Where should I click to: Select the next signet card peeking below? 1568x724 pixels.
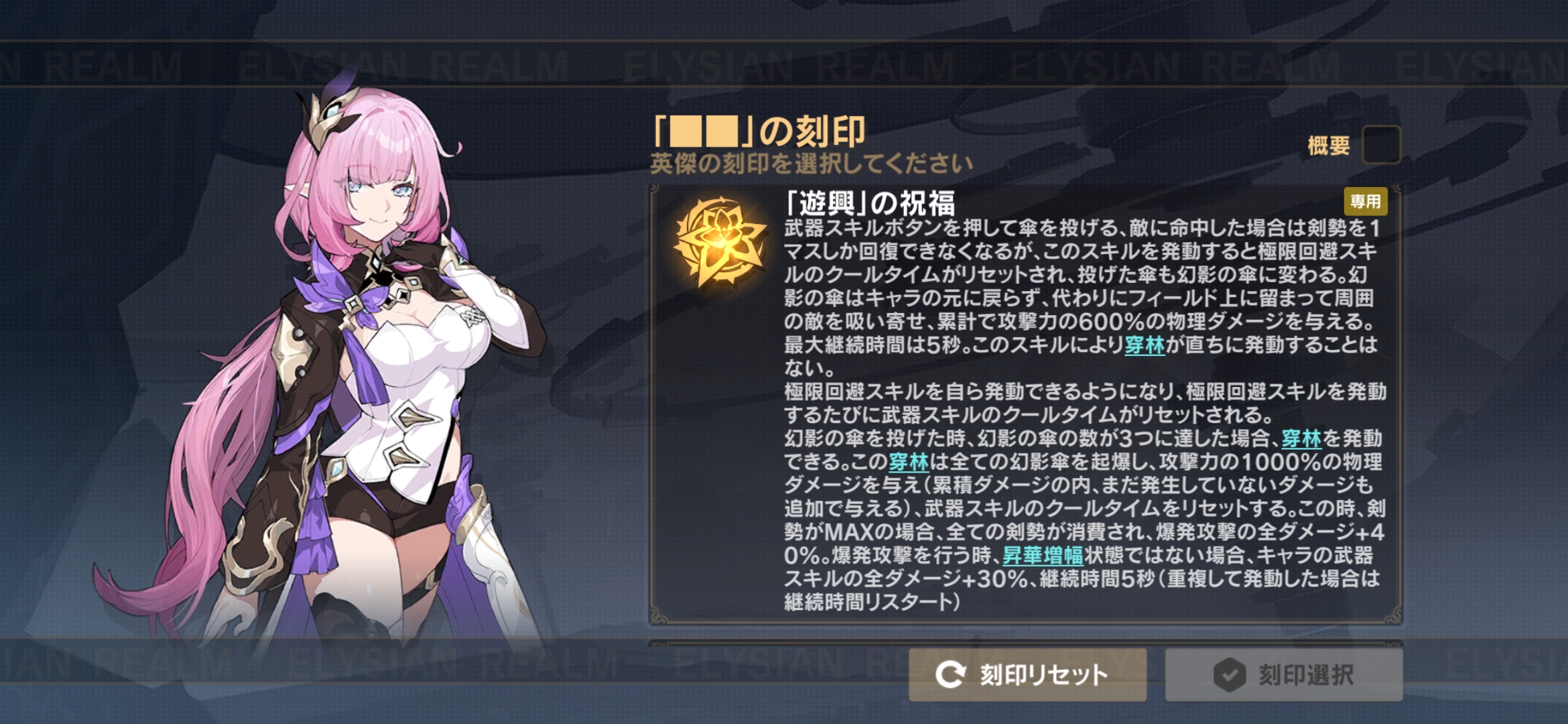pos(1025,644)
